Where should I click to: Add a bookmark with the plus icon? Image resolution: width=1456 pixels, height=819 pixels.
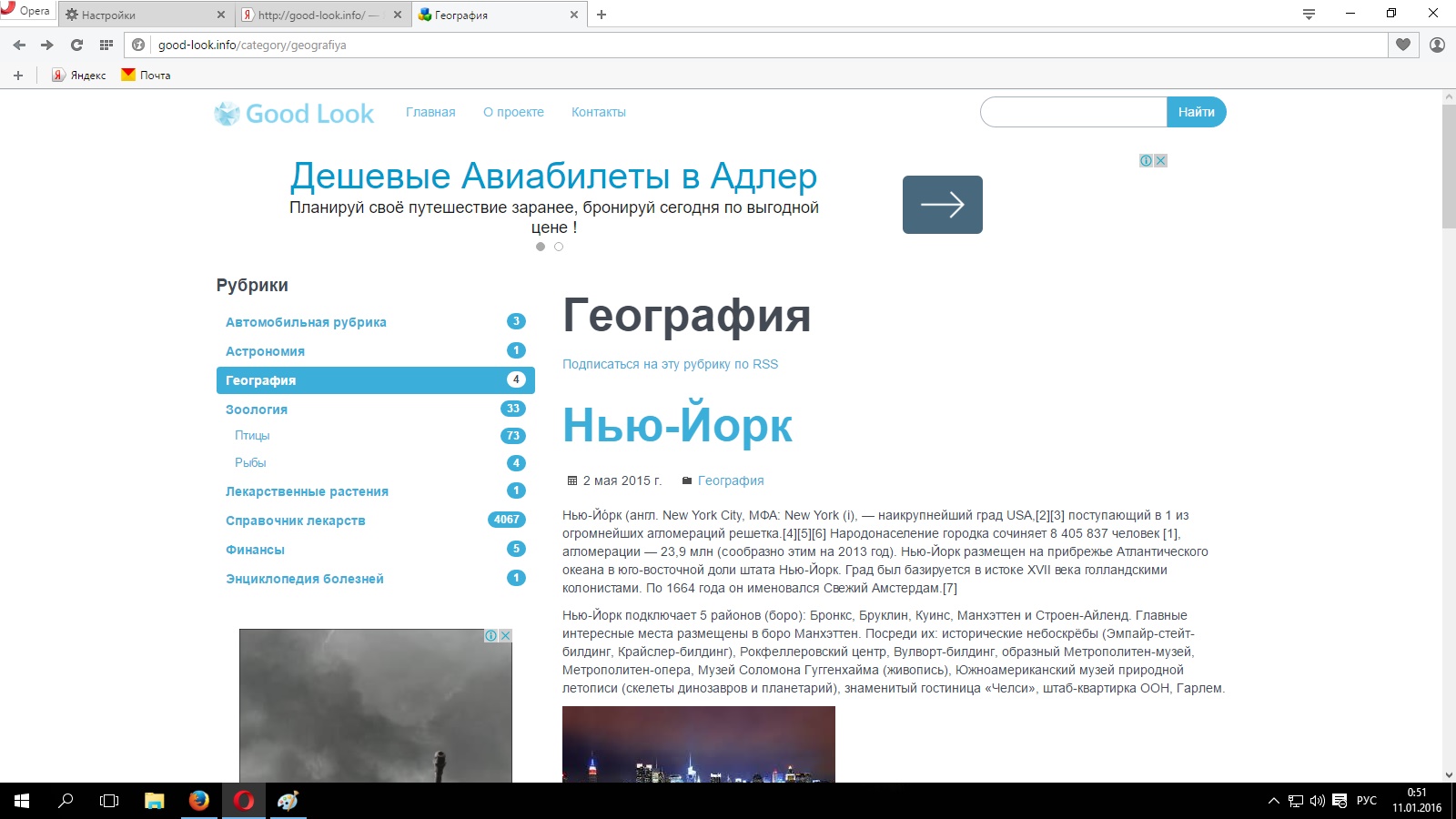18,76
